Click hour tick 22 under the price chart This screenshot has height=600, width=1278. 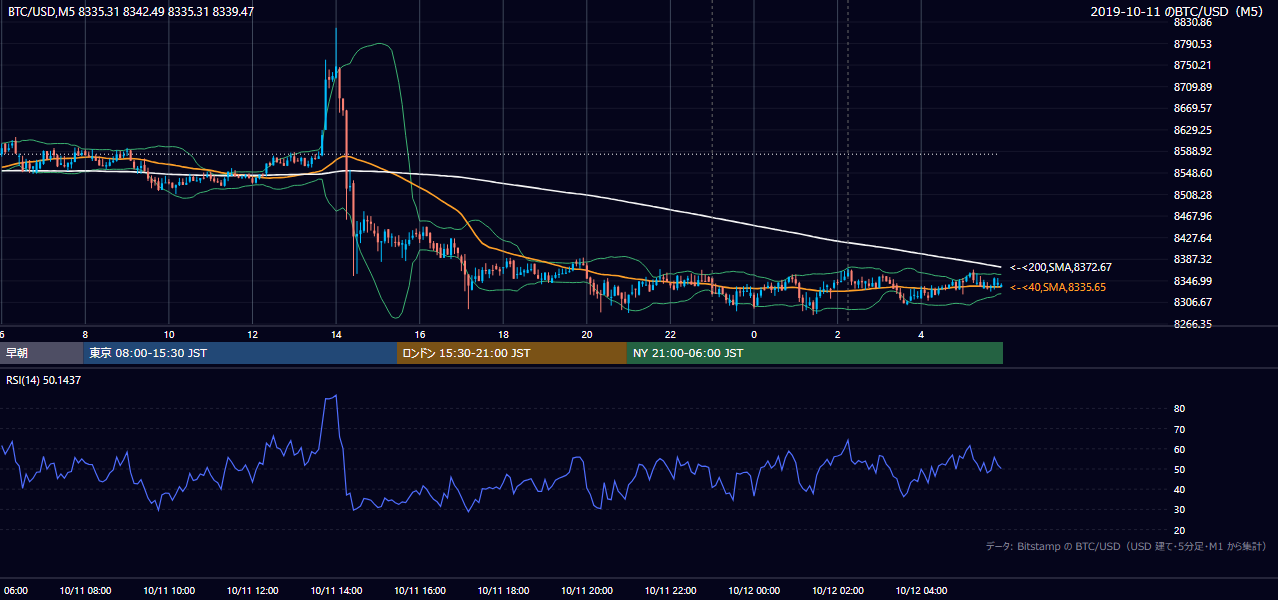[x=671, y=334]
